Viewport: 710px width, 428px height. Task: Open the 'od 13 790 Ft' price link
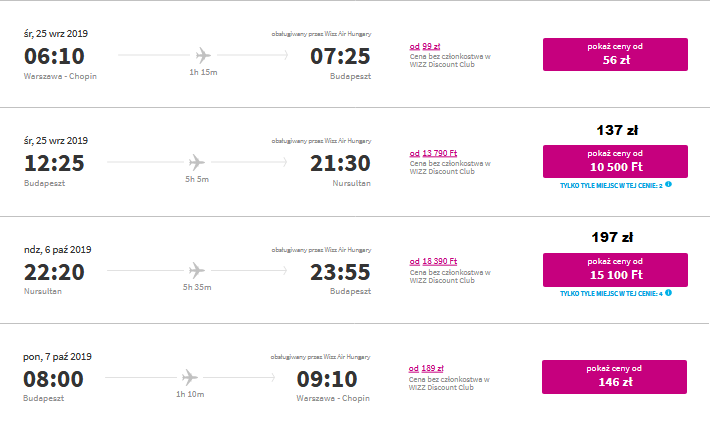click(433, 153)
